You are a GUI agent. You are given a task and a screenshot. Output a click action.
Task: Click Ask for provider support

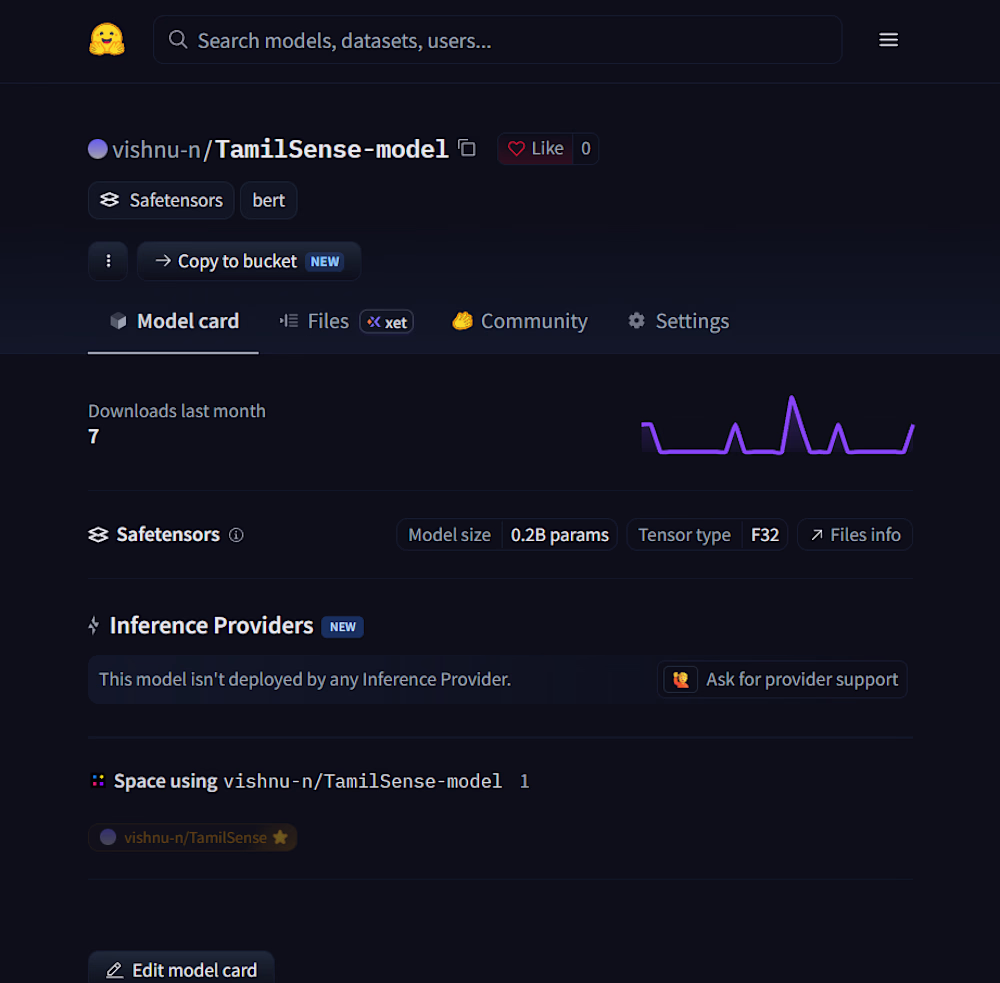click(x=782, y=679)
